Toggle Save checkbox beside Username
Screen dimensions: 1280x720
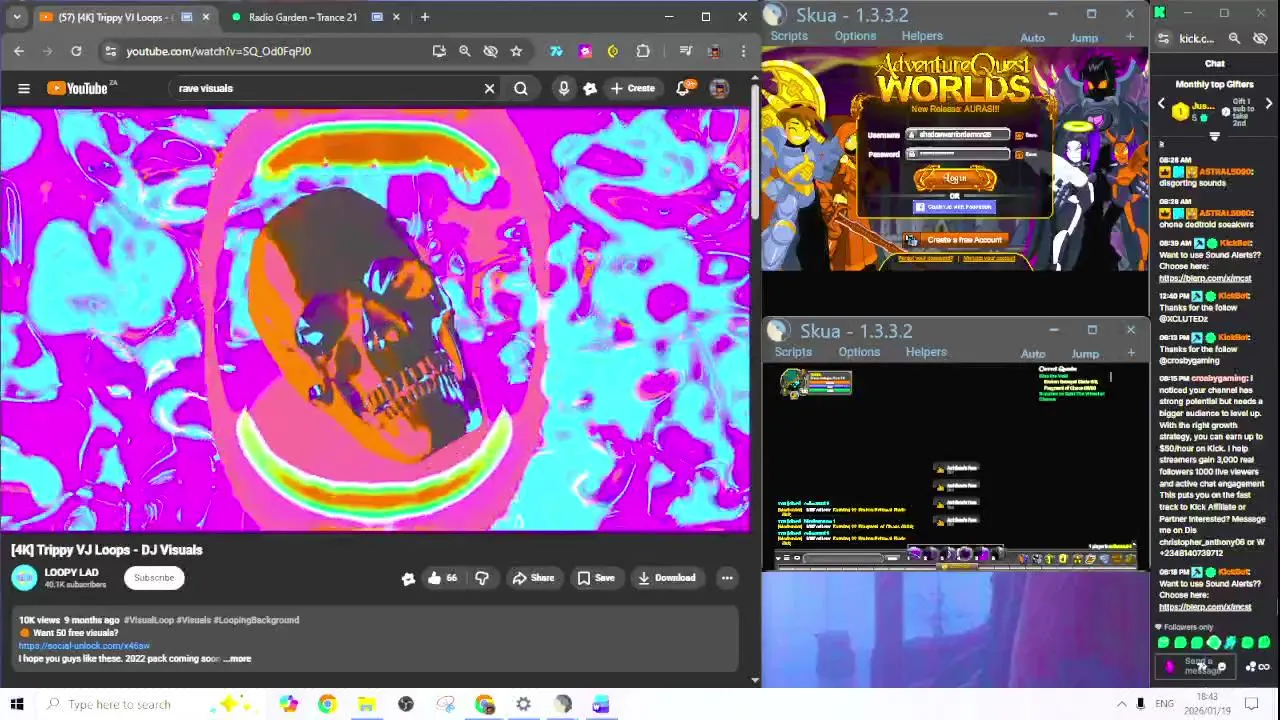1020,135
